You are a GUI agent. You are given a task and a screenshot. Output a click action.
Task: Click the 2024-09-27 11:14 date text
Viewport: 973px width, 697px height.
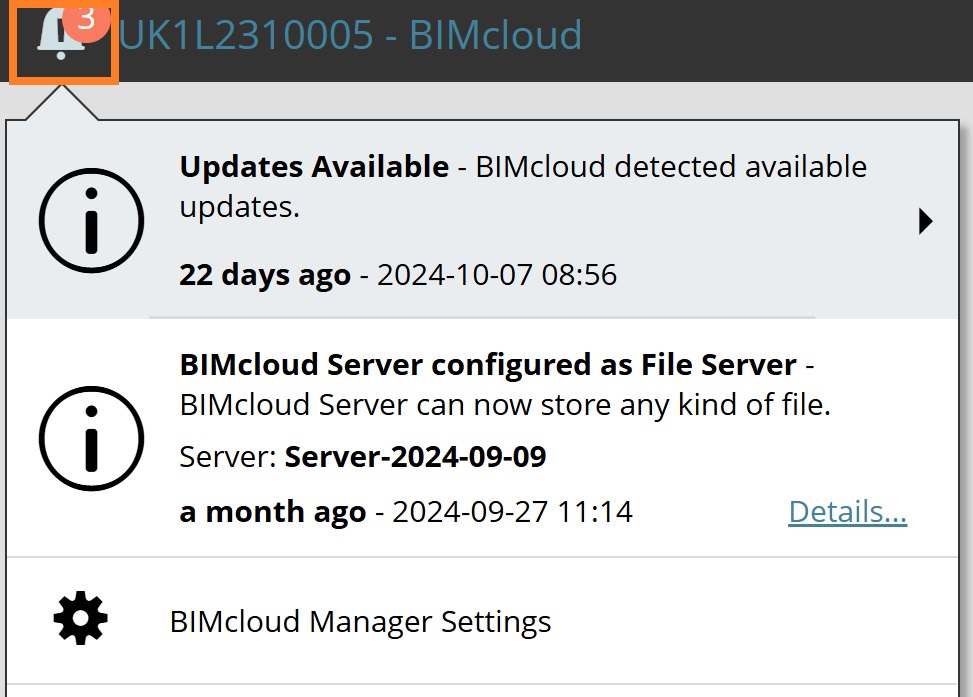(x=513, y=513)
